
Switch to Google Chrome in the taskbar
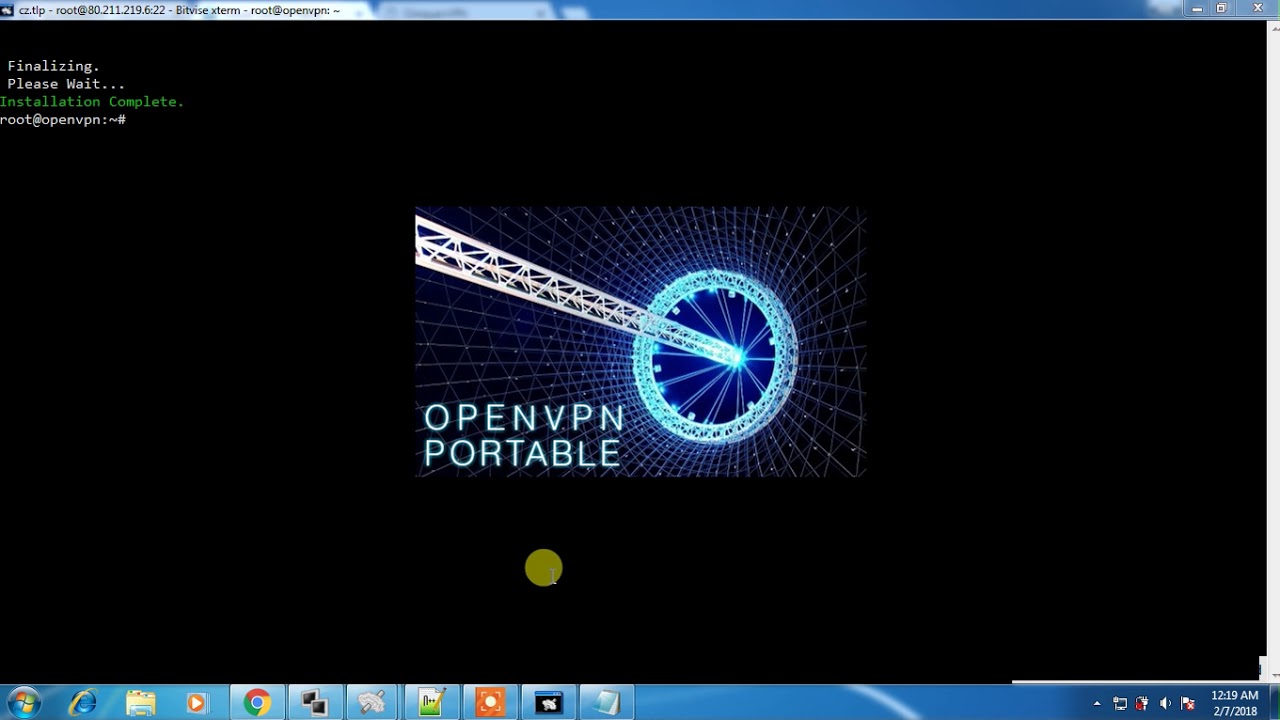pos(257,703)
